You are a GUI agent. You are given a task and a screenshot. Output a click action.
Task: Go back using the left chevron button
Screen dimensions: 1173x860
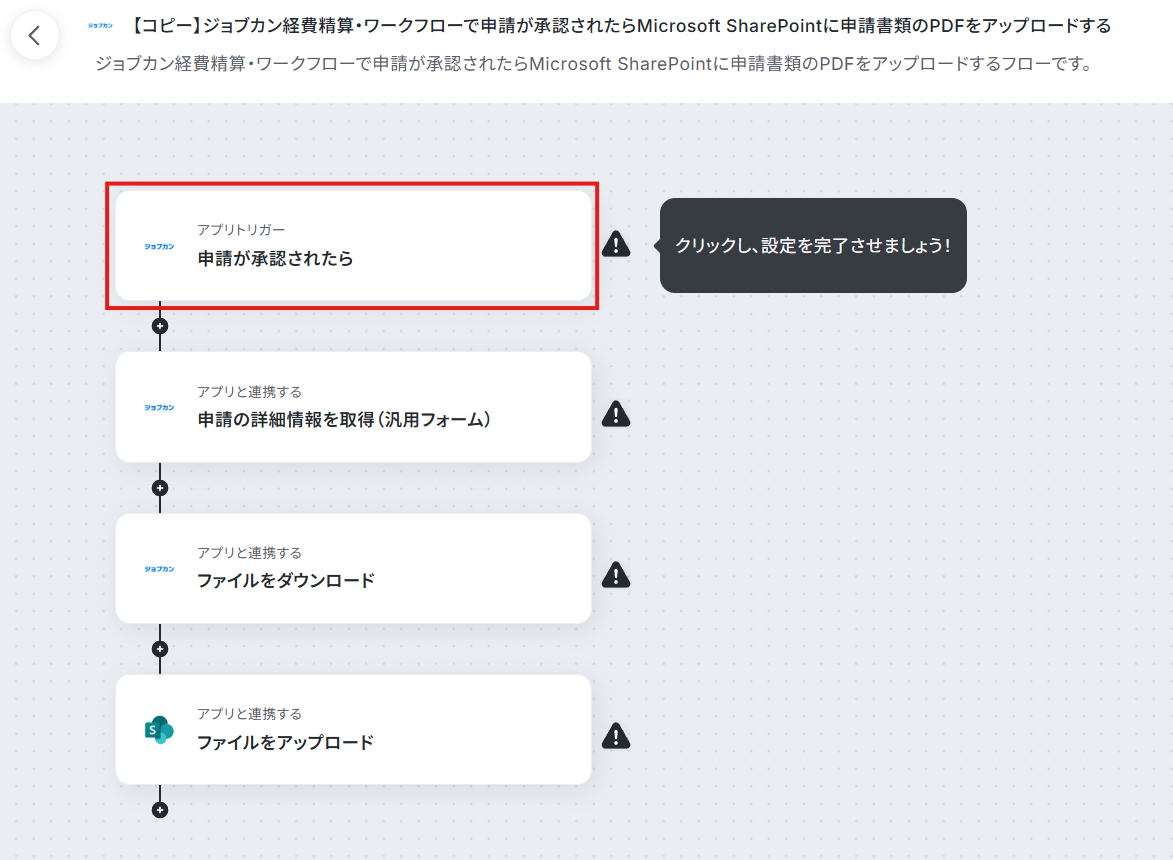(x=34, y=35)
